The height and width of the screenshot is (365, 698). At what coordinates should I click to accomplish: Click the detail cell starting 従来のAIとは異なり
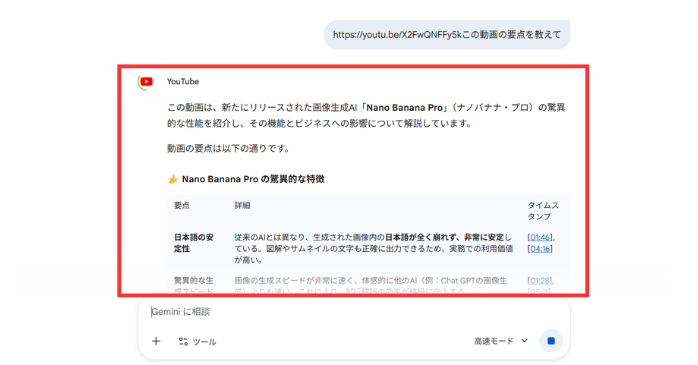pos(374,248)
